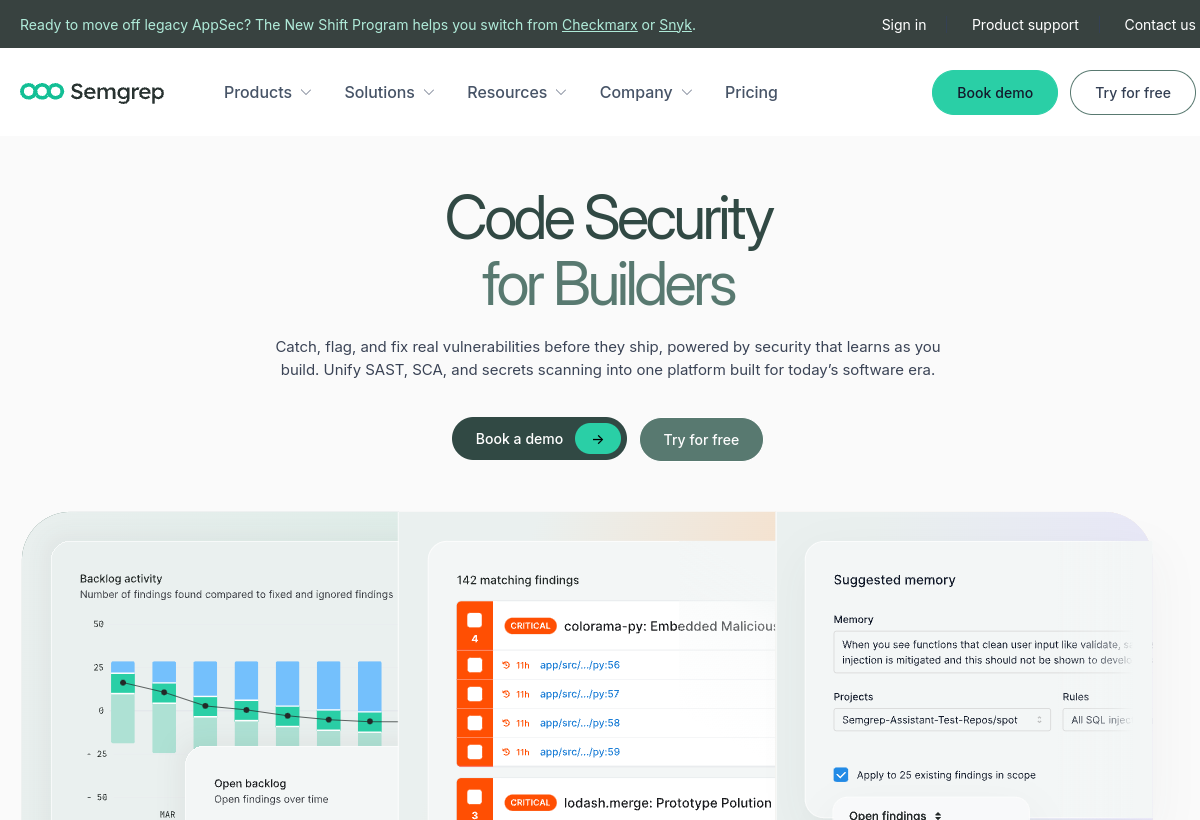Open the Open findings selector
Viewport: 1200px width, 820px height.
[x=896, y=815]
